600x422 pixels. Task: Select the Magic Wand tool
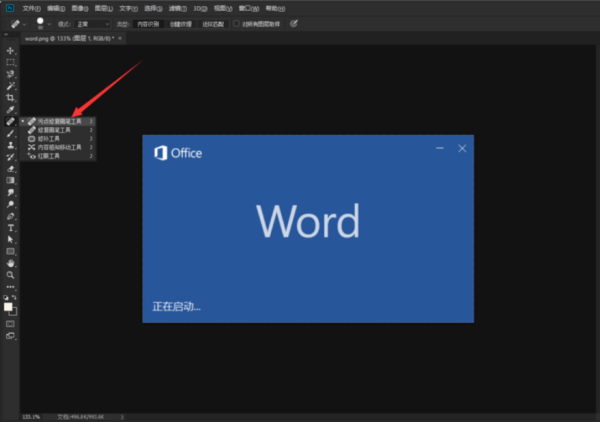[x=10, y=86]
